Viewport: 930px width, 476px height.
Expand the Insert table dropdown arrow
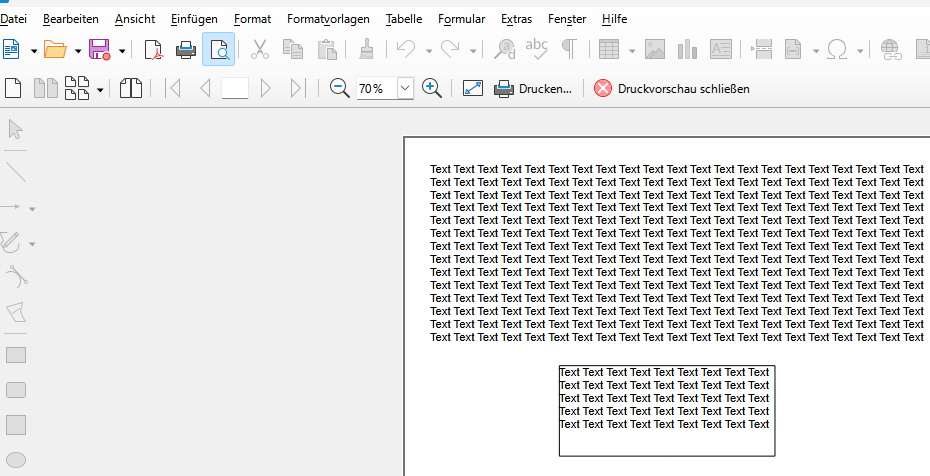632,51
